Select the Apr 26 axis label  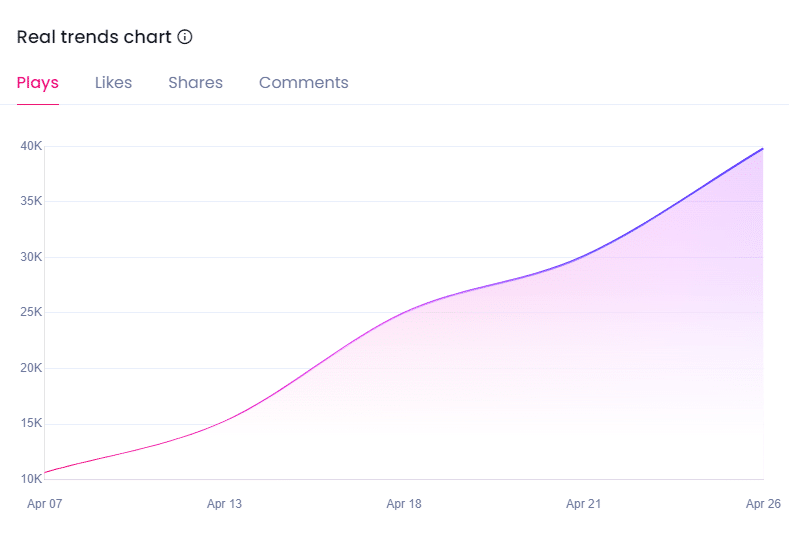point(763,504)
